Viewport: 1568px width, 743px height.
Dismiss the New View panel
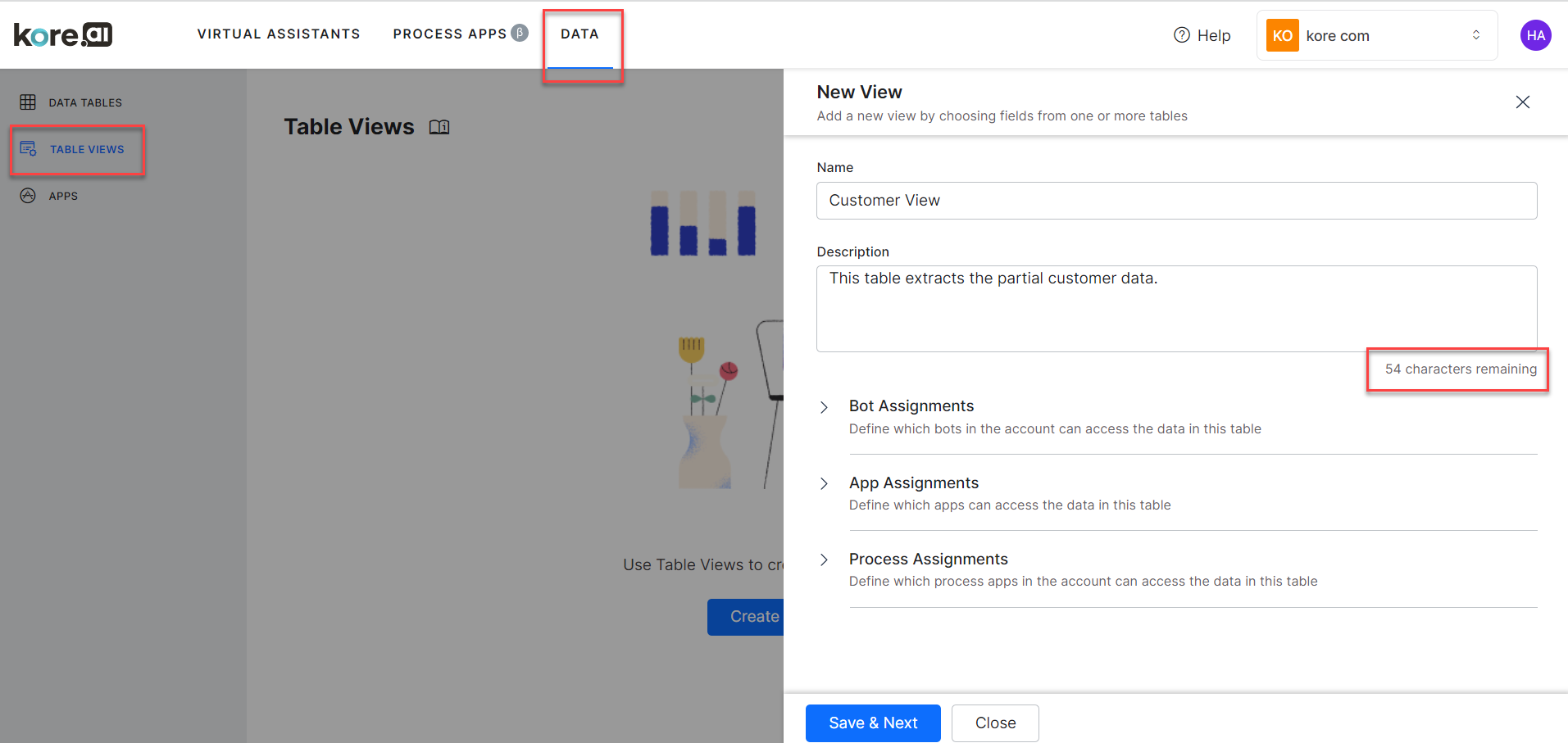(x=1522, y=102)
